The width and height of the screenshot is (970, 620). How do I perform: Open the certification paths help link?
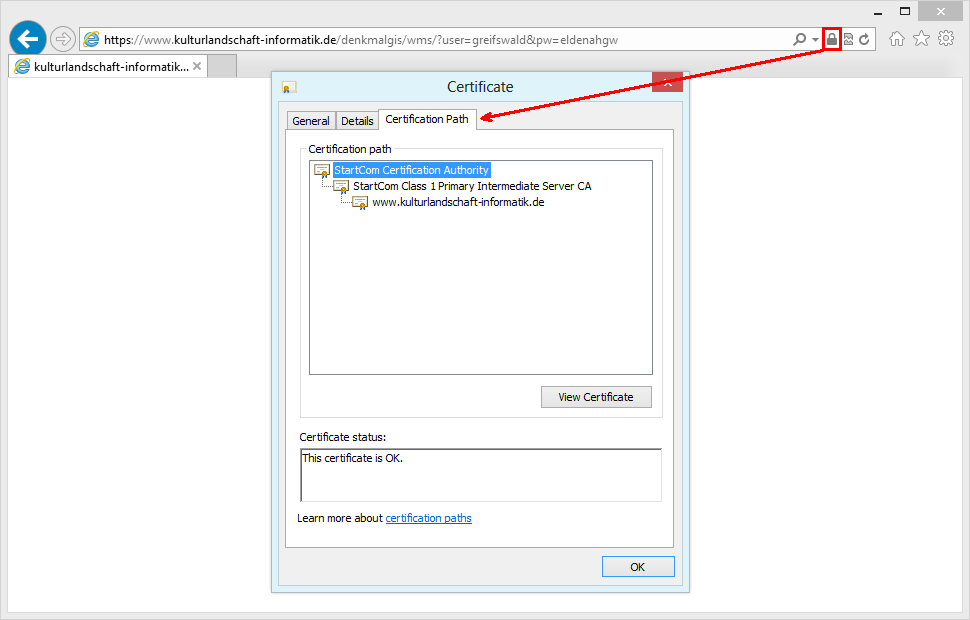click(x=428, y=518)
